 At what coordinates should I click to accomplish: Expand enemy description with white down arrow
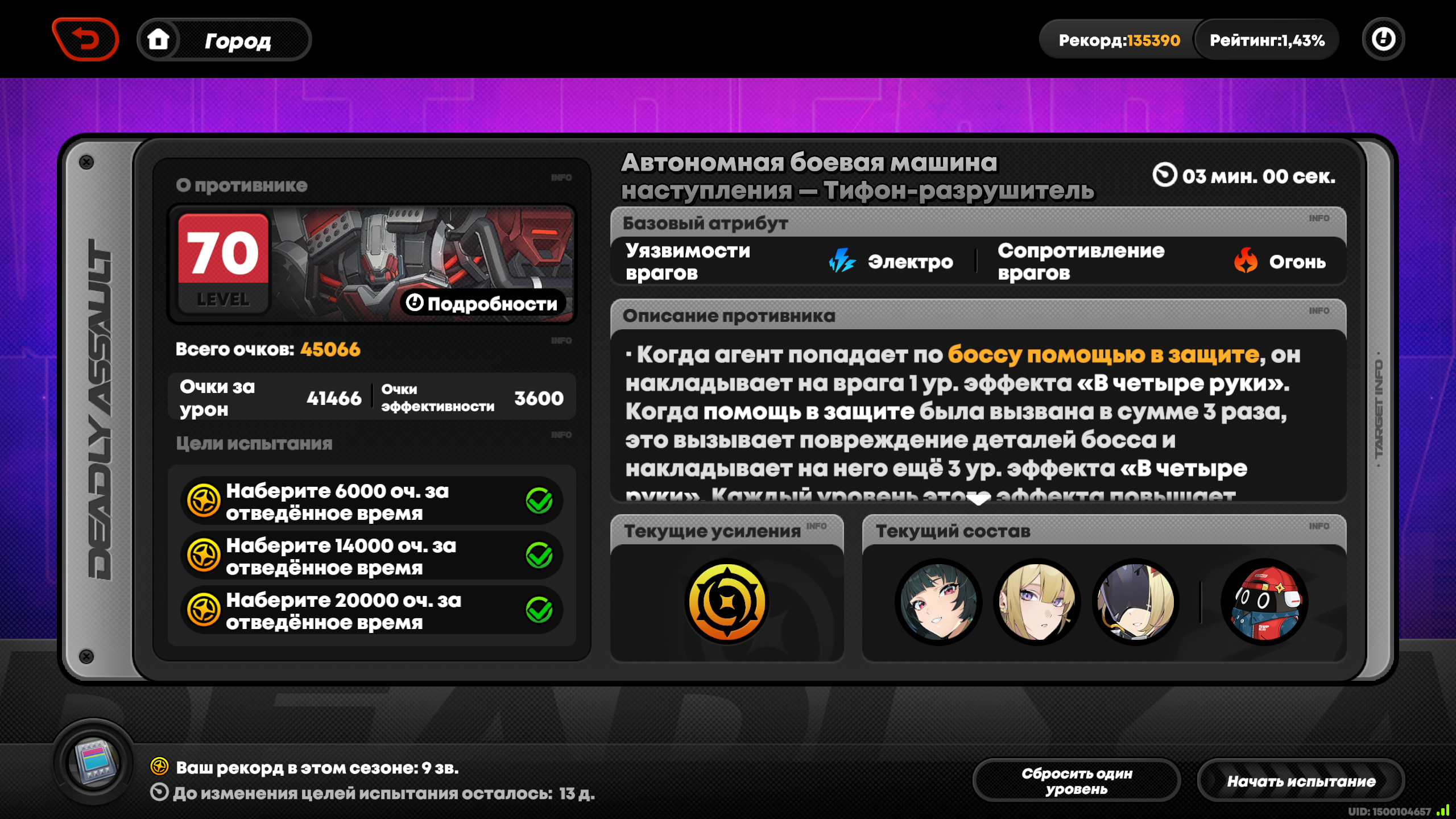978,500
